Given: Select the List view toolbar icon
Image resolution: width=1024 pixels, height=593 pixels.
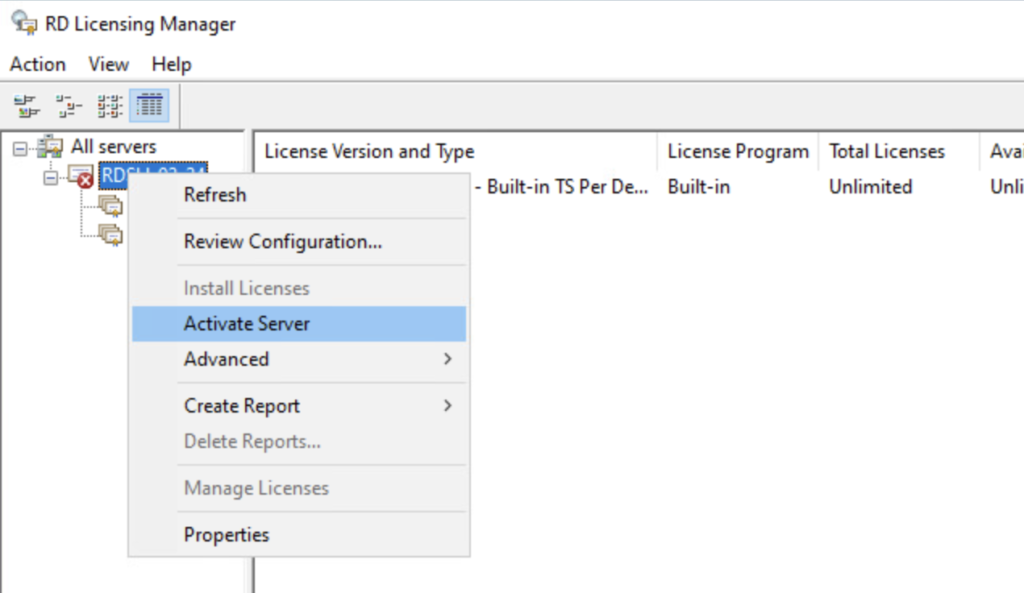Looking at the screenshot, I should click(110, 105).
